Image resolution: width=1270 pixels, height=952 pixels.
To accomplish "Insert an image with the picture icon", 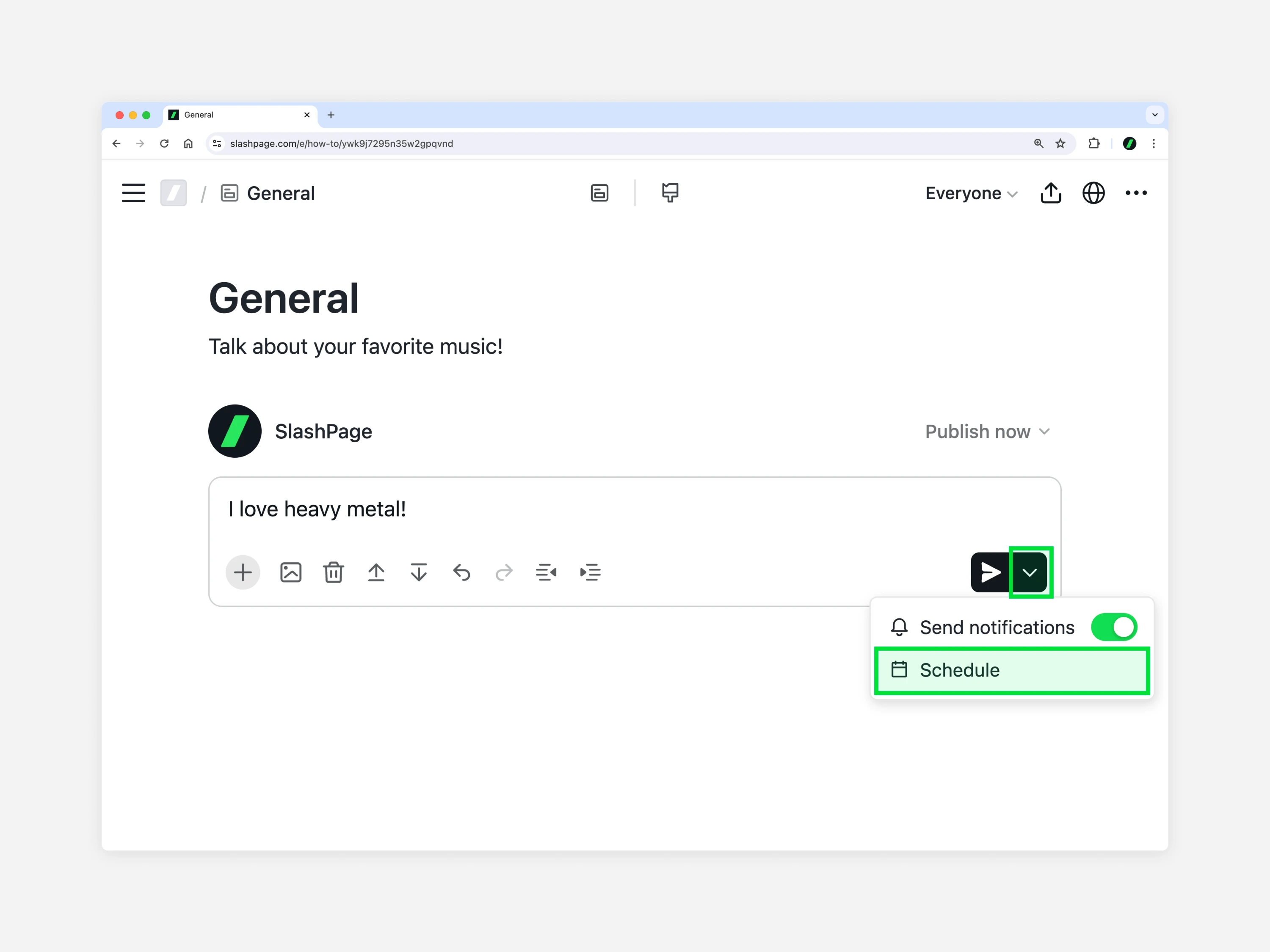I will pos(290,572).
